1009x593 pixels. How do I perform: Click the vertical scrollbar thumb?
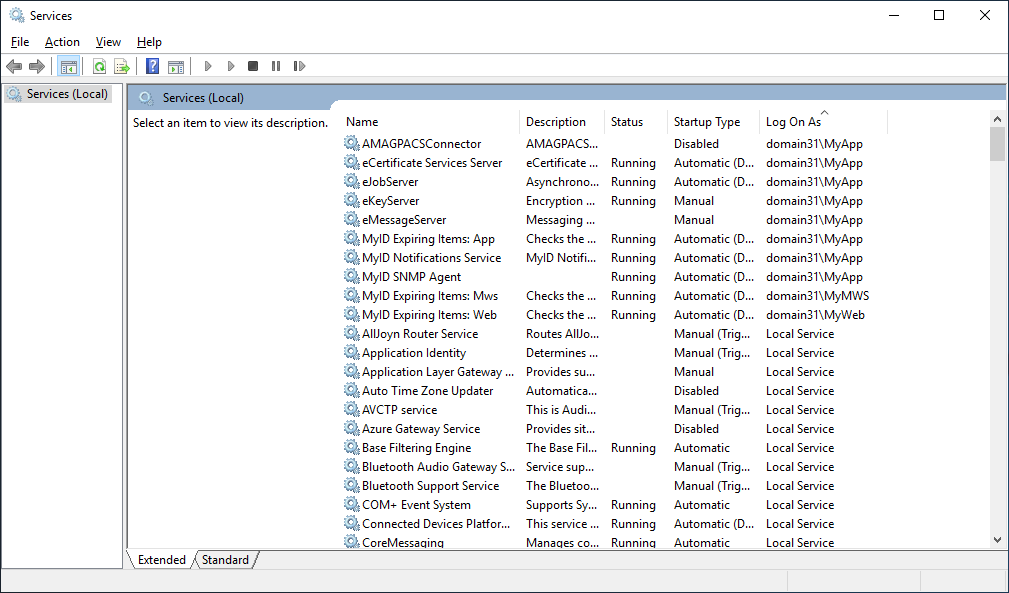[997, 144]
